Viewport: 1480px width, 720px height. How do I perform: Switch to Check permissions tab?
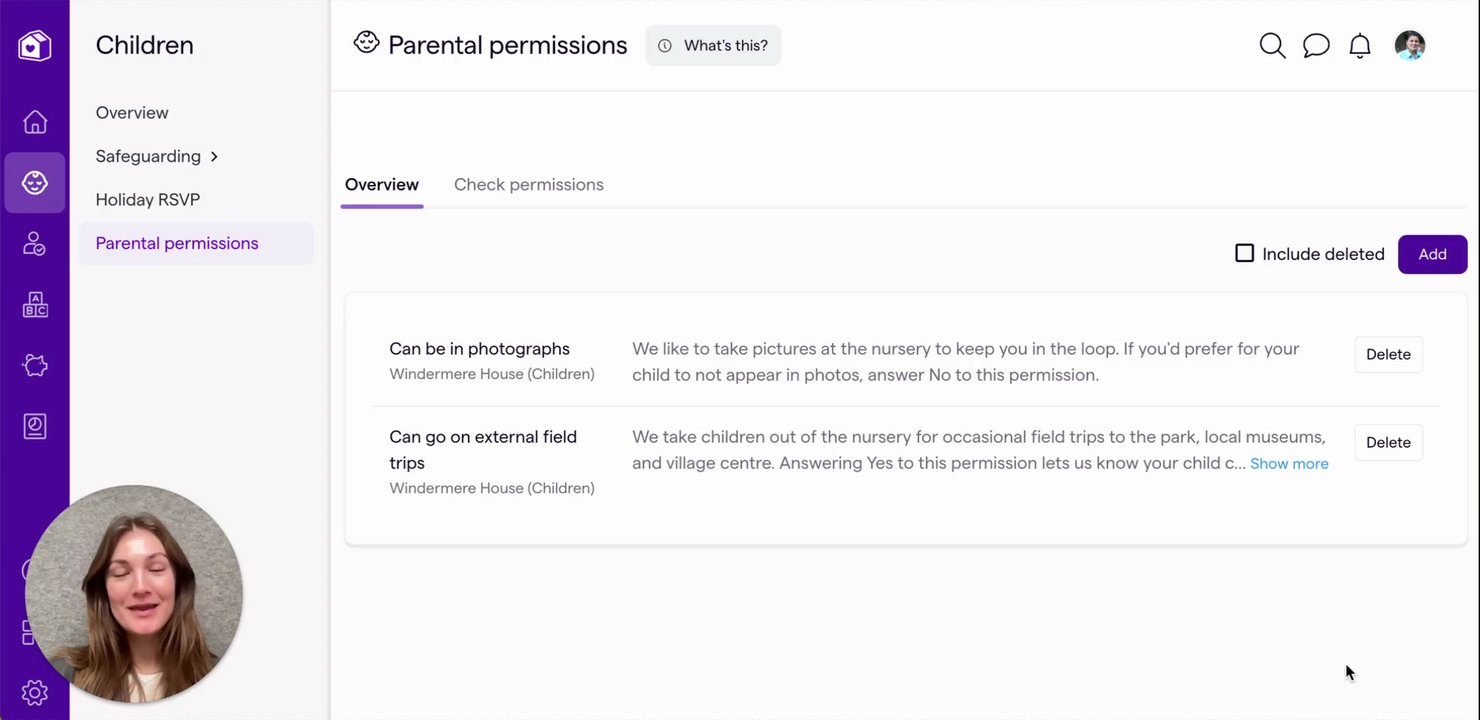coord(529,185)
